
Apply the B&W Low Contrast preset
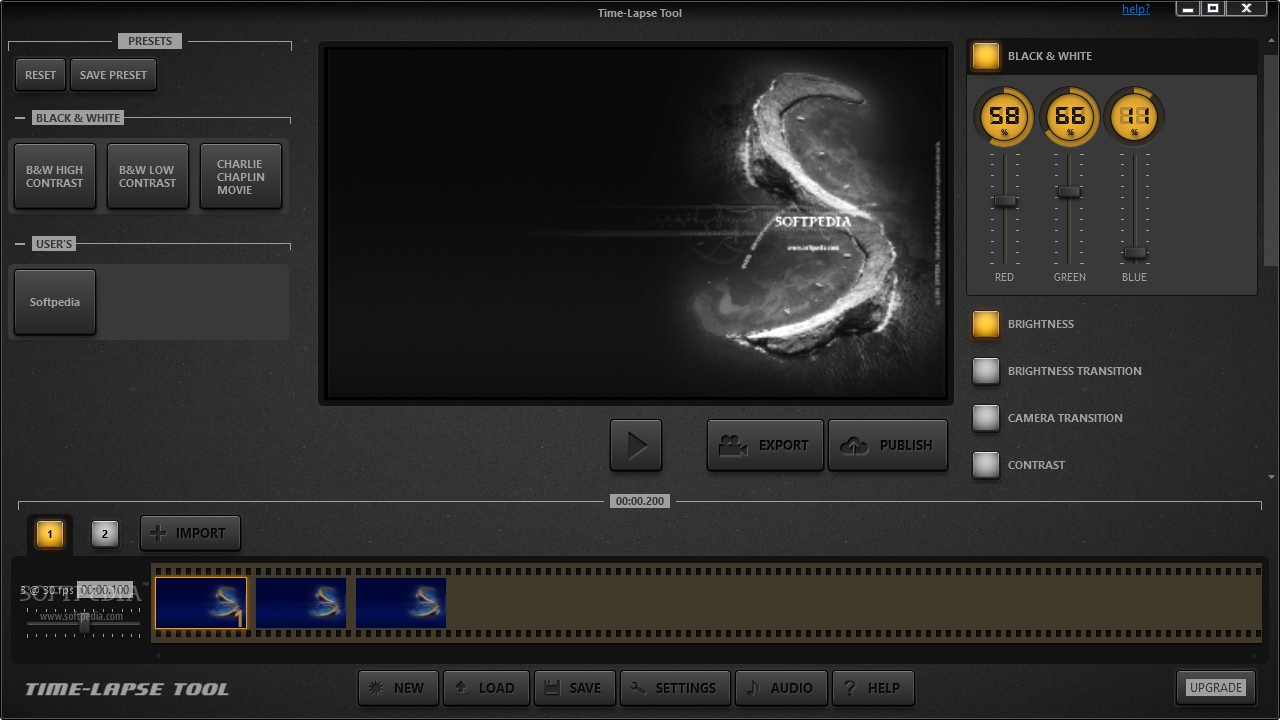147,177
